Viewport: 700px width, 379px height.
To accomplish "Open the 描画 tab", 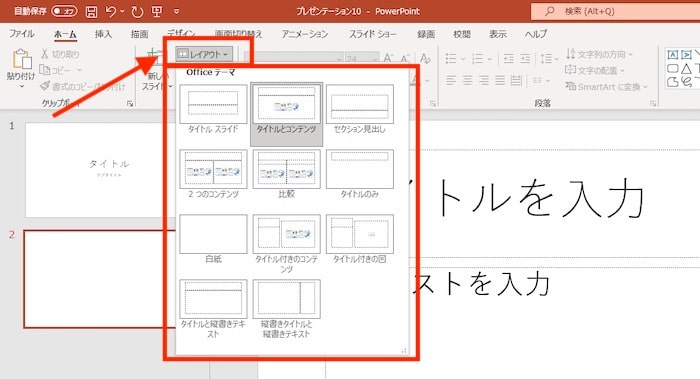I will coord(139,34).
